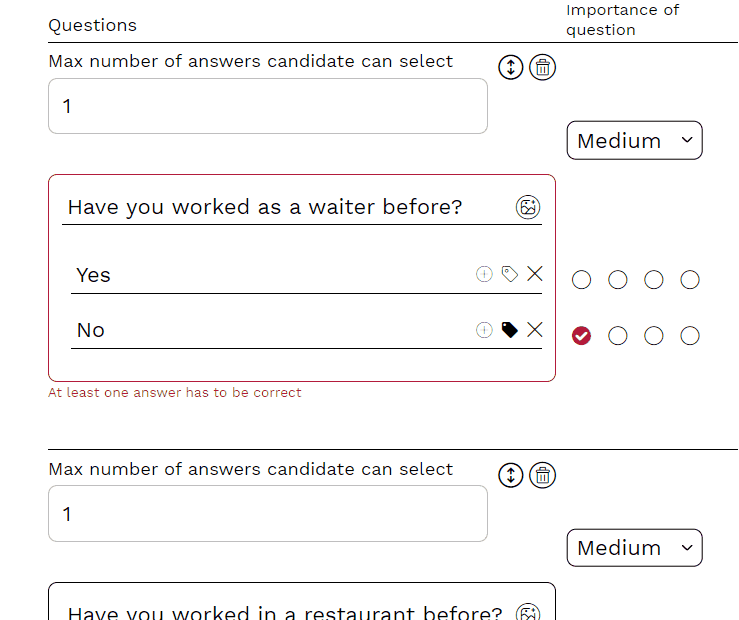Screen dimensions: 739x620
Task: Click the filled tag icon on the No answer
Action: 510,330
